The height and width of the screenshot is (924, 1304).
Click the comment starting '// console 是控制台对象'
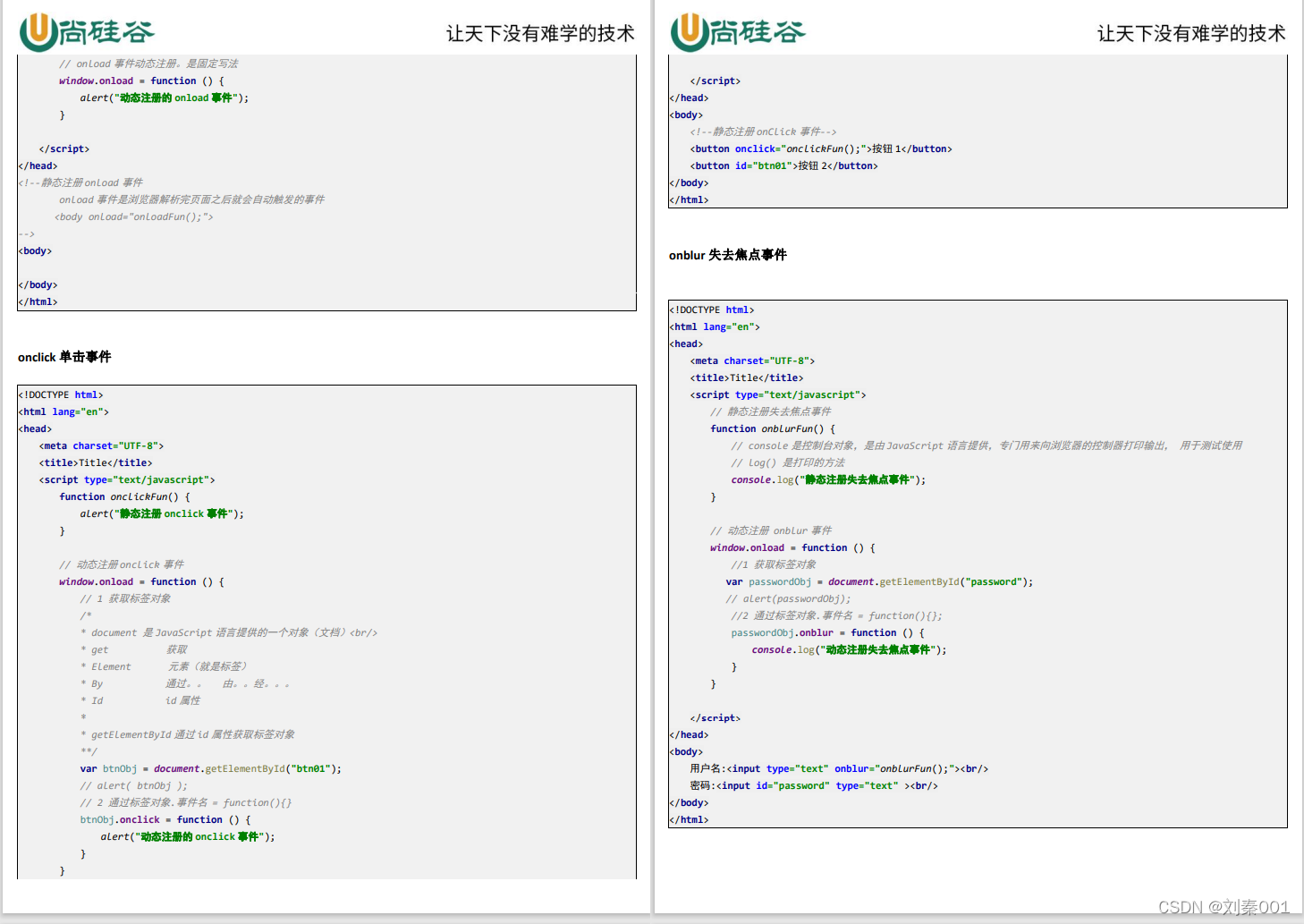click(x=986, y=445)
